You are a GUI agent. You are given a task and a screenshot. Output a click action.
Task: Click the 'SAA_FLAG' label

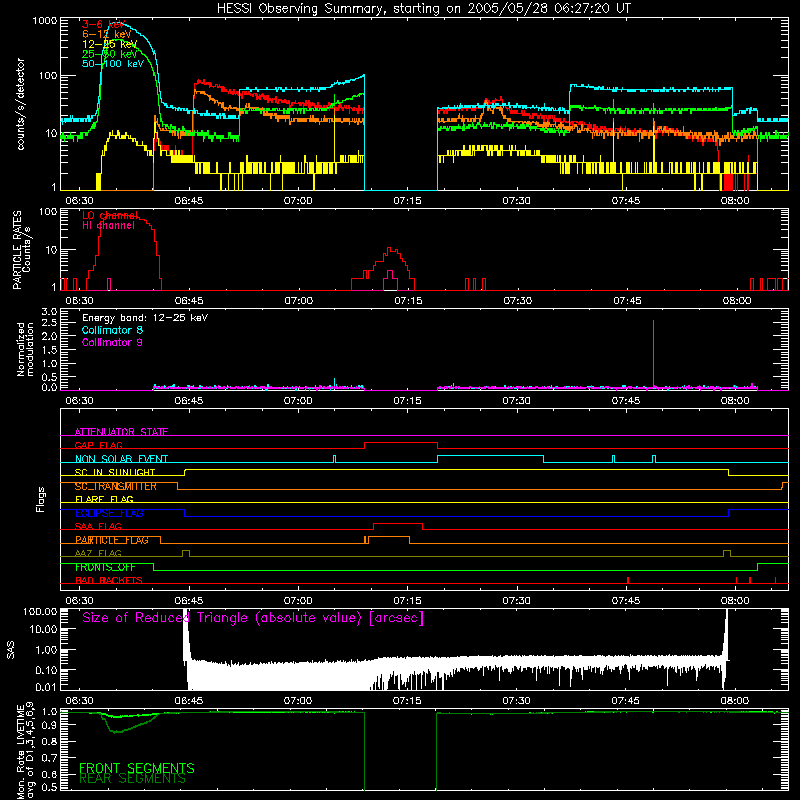[x=98, y=527]
